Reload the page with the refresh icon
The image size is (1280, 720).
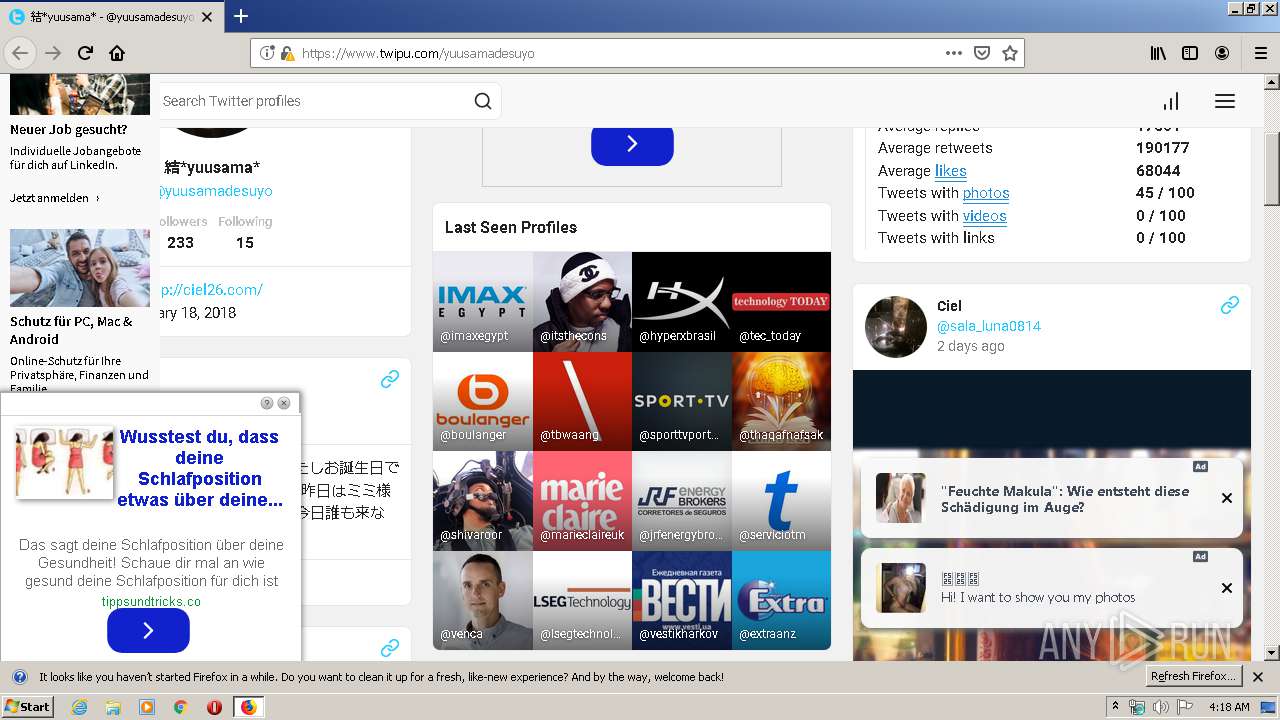(85, 53)
